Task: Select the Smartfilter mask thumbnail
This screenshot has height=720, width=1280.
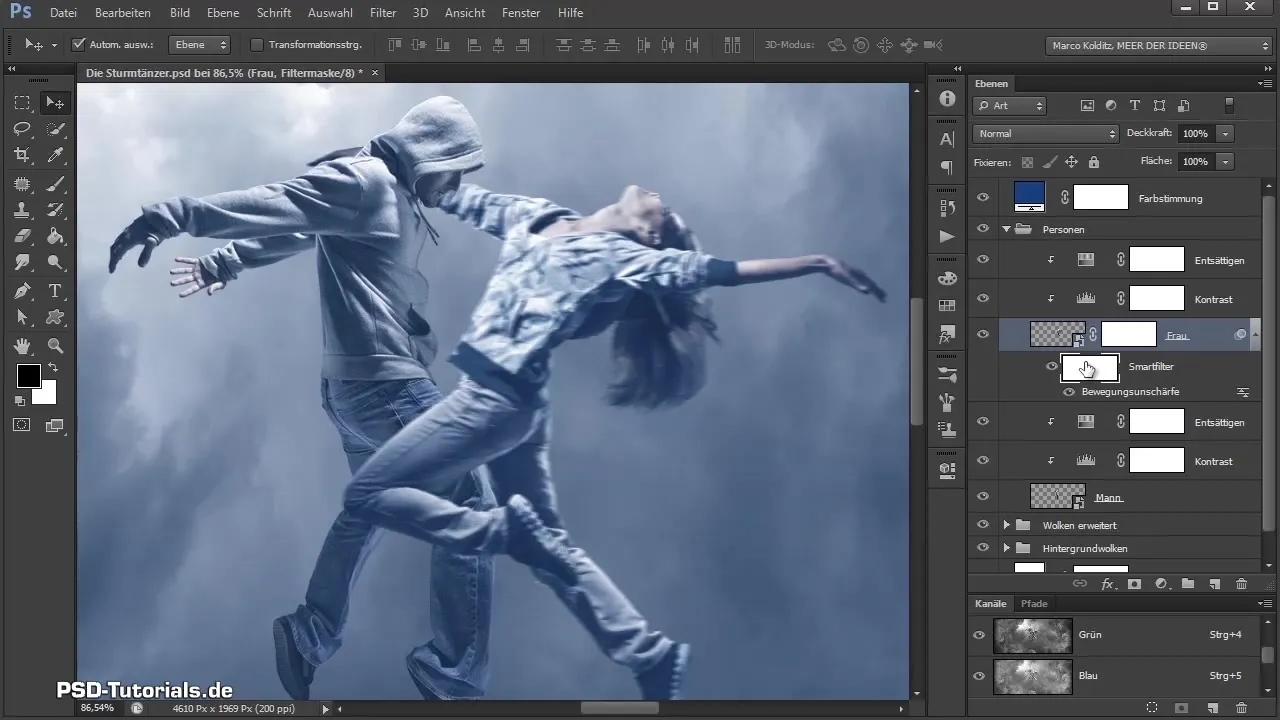Action: pos(1089,367)
